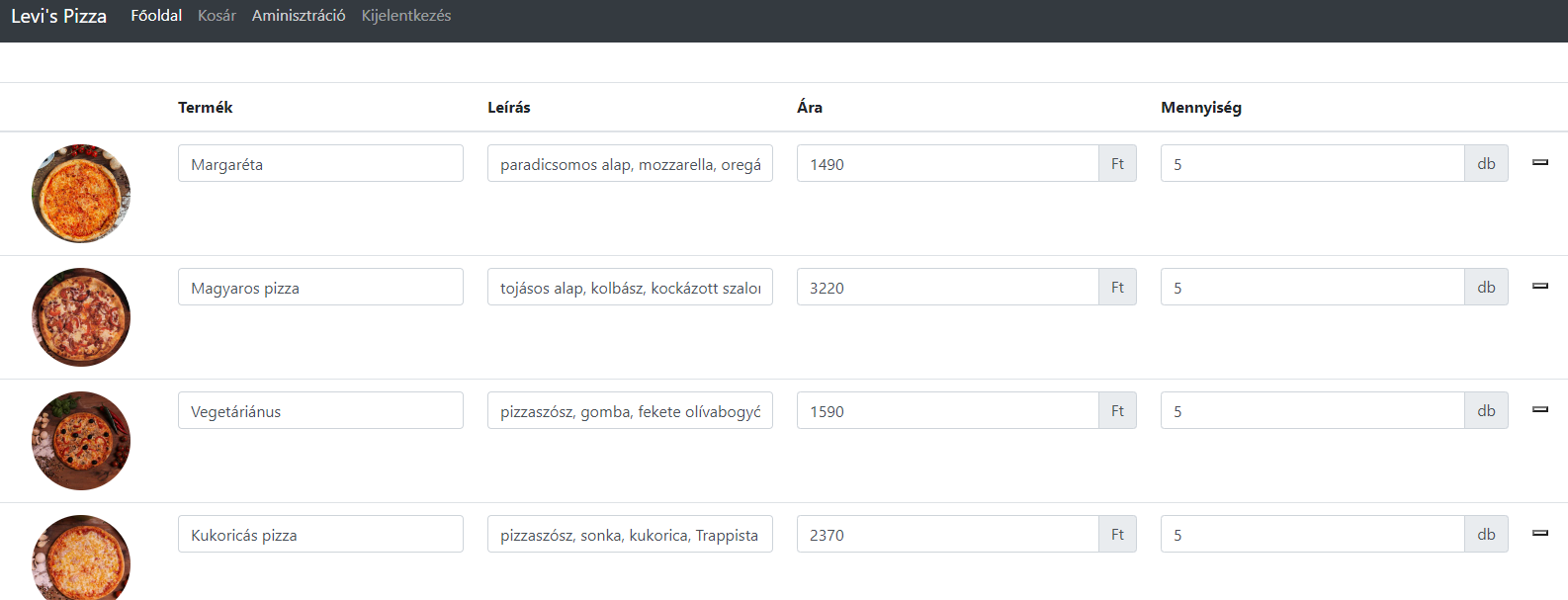Navigate to Főoldal in the navbar
Viewport: 1568px width, 600px height.
coord(155,16)
